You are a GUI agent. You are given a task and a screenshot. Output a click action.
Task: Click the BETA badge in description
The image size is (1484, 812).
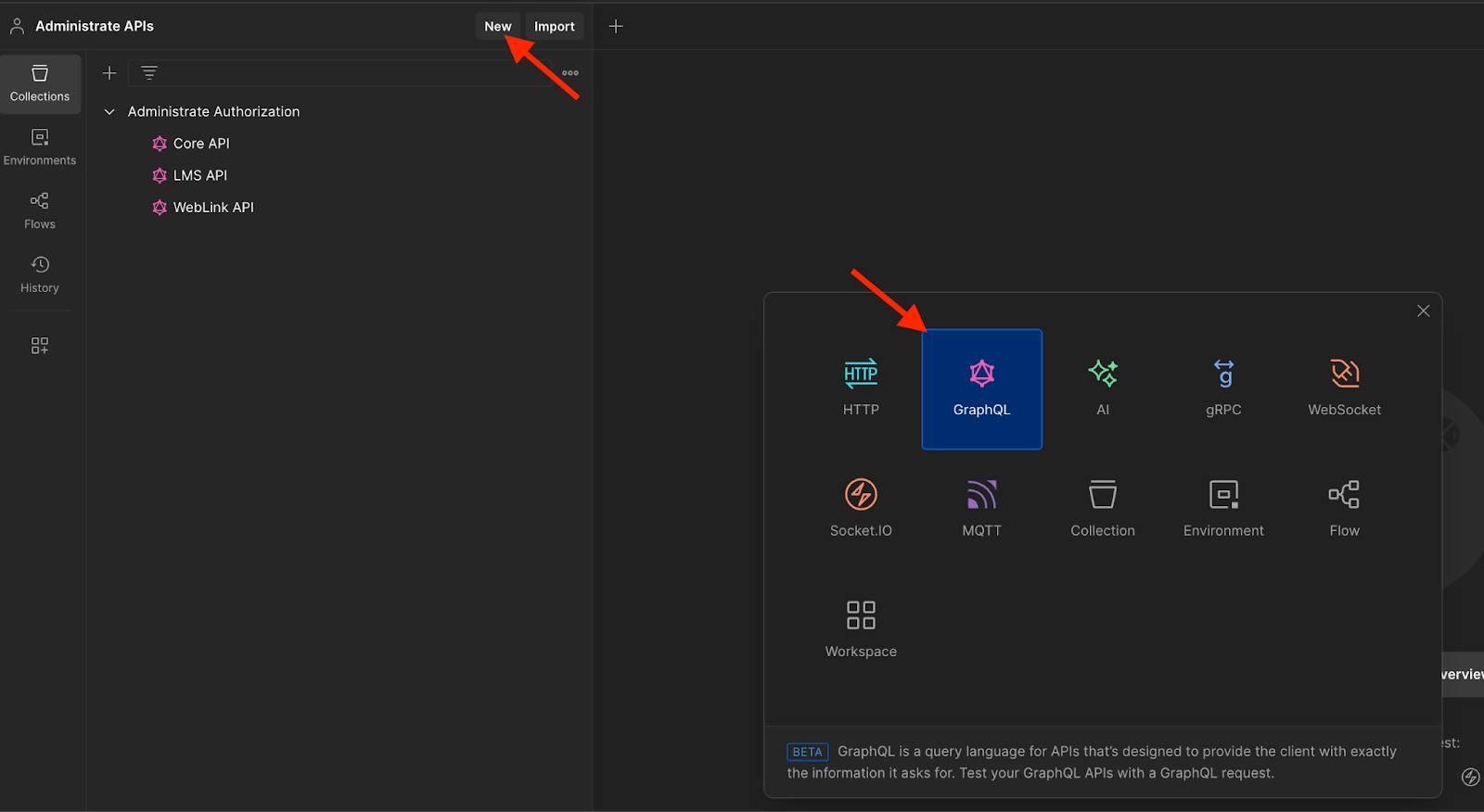(808, 752)
